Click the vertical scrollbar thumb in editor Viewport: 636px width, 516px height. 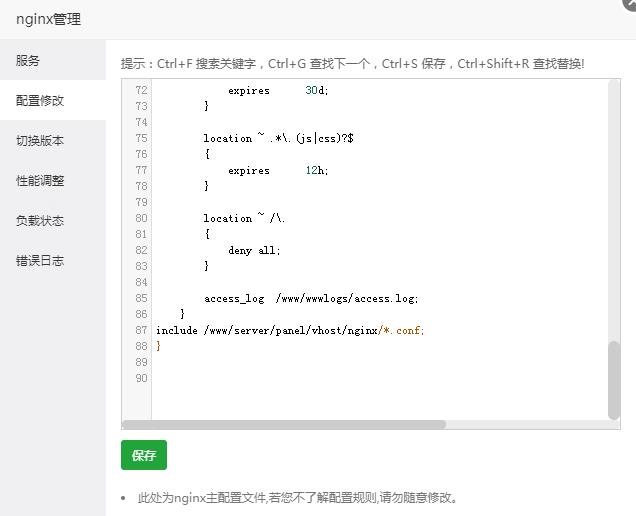coord(614,380)
